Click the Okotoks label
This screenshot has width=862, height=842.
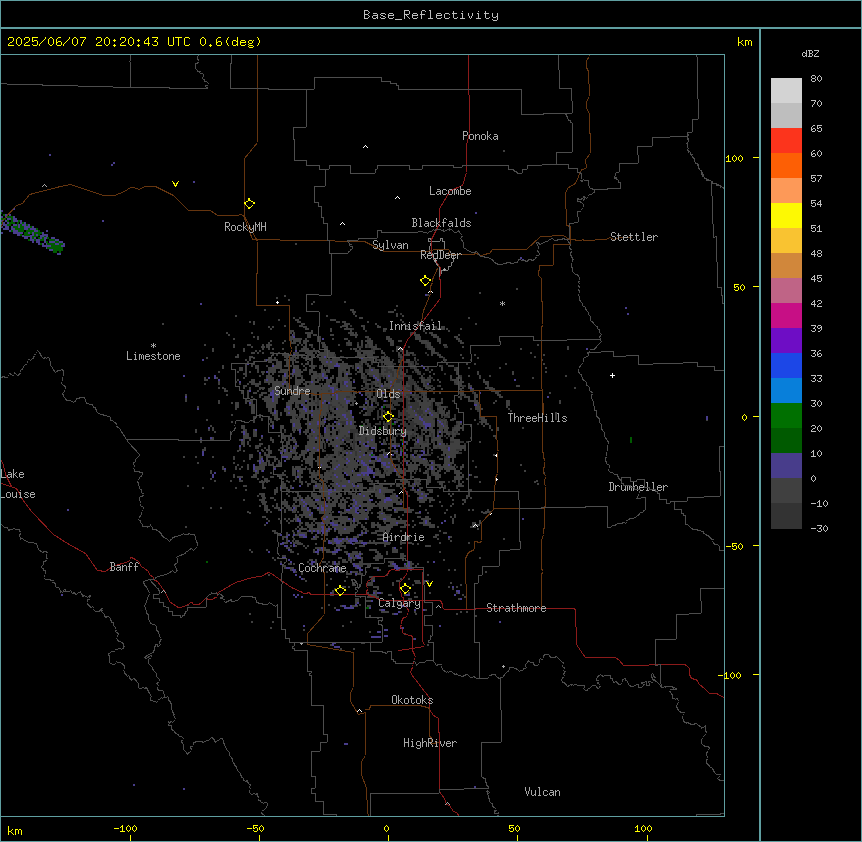click(x=412, y=700)
